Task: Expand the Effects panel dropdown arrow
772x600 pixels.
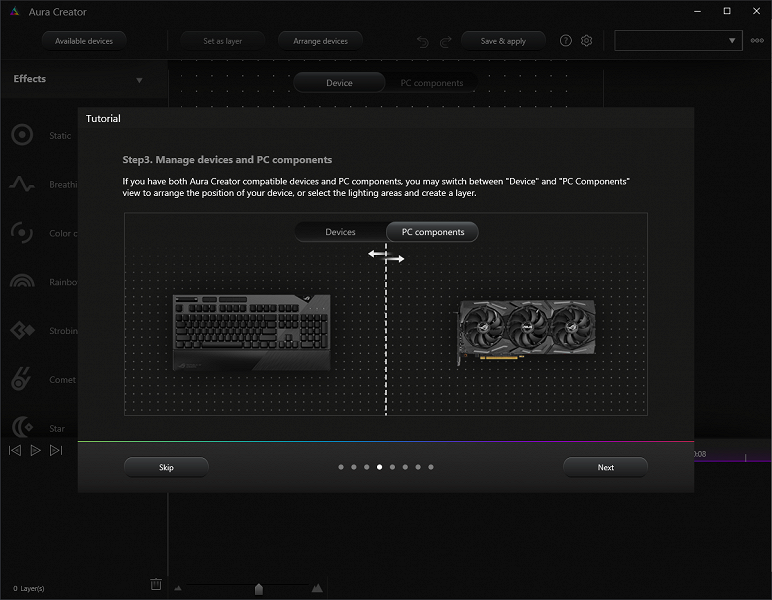Action: (x=139, y=80)
